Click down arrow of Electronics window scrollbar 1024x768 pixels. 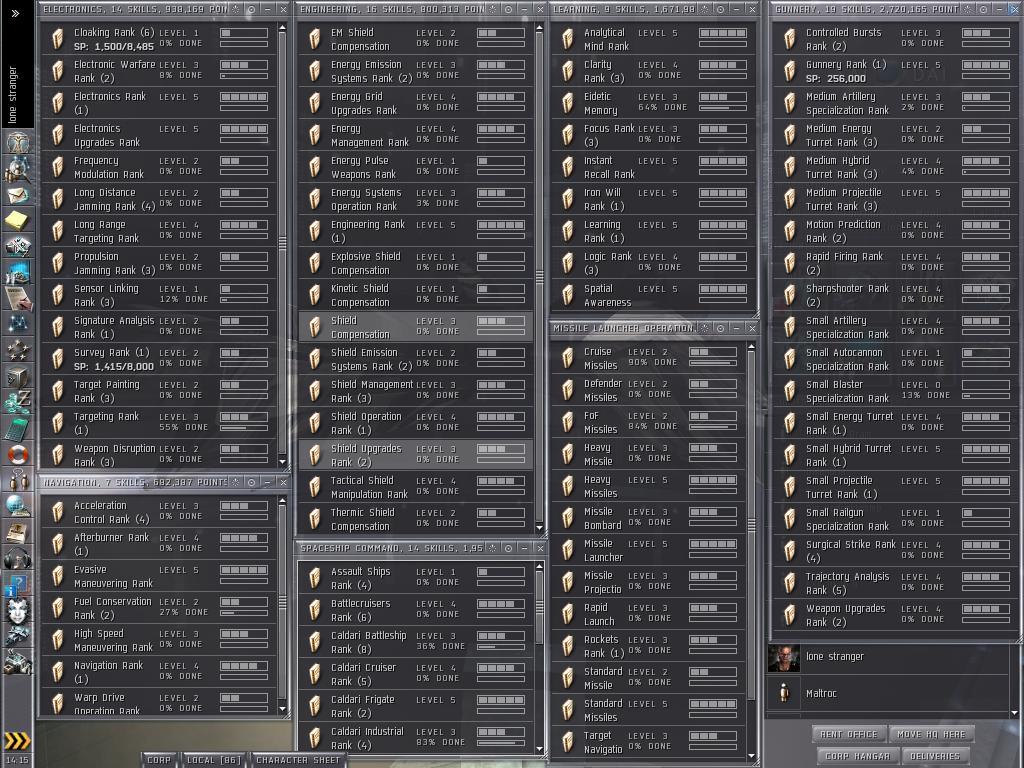282,462
